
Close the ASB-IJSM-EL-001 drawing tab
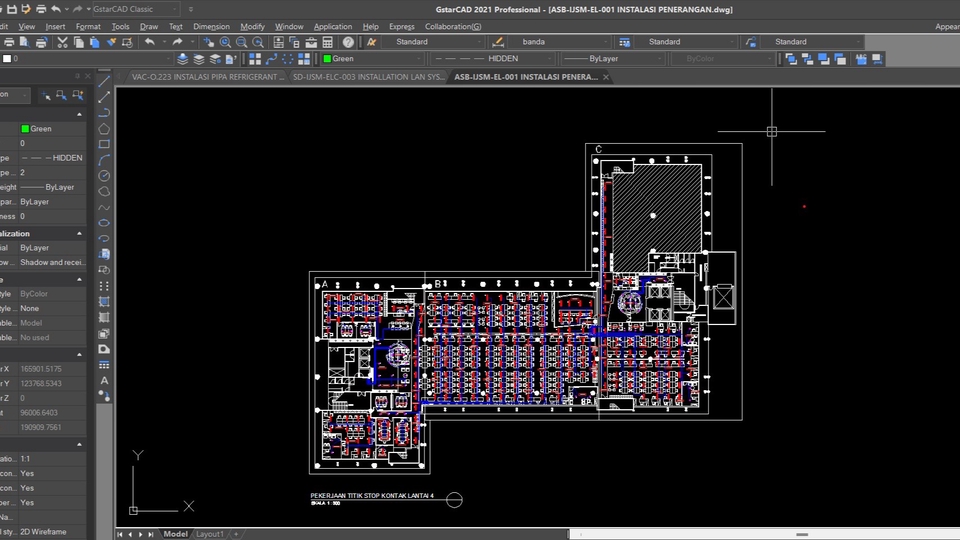606,76
